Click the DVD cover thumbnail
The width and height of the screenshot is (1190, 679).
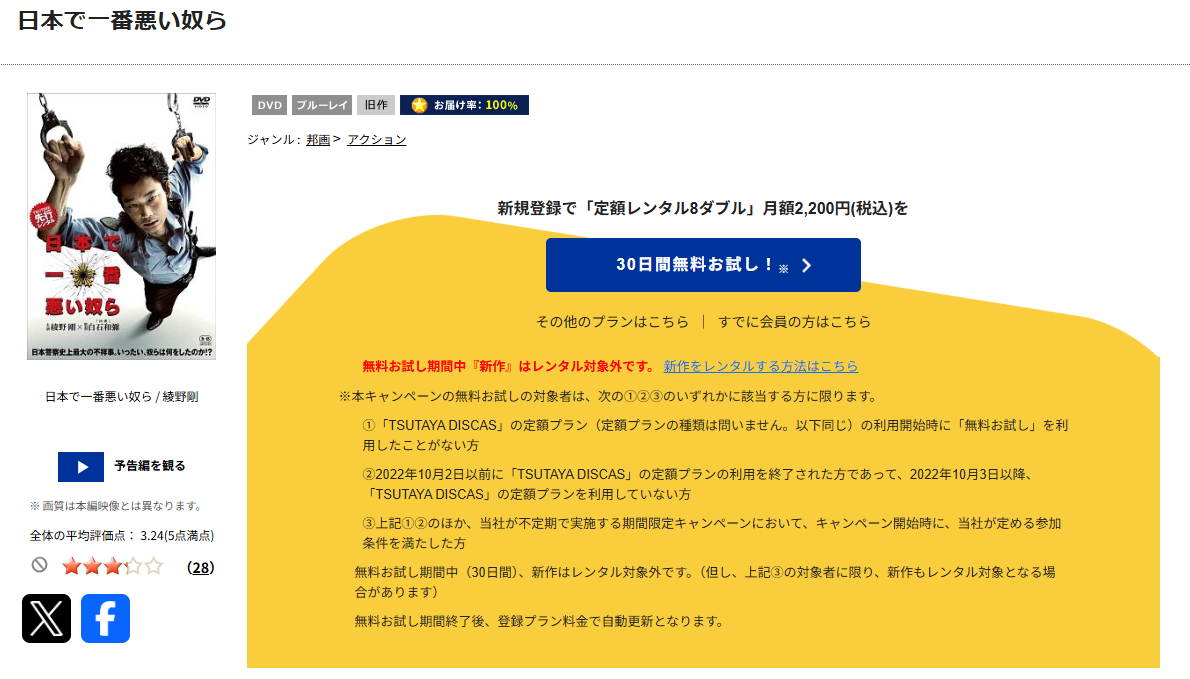(121, 226)
